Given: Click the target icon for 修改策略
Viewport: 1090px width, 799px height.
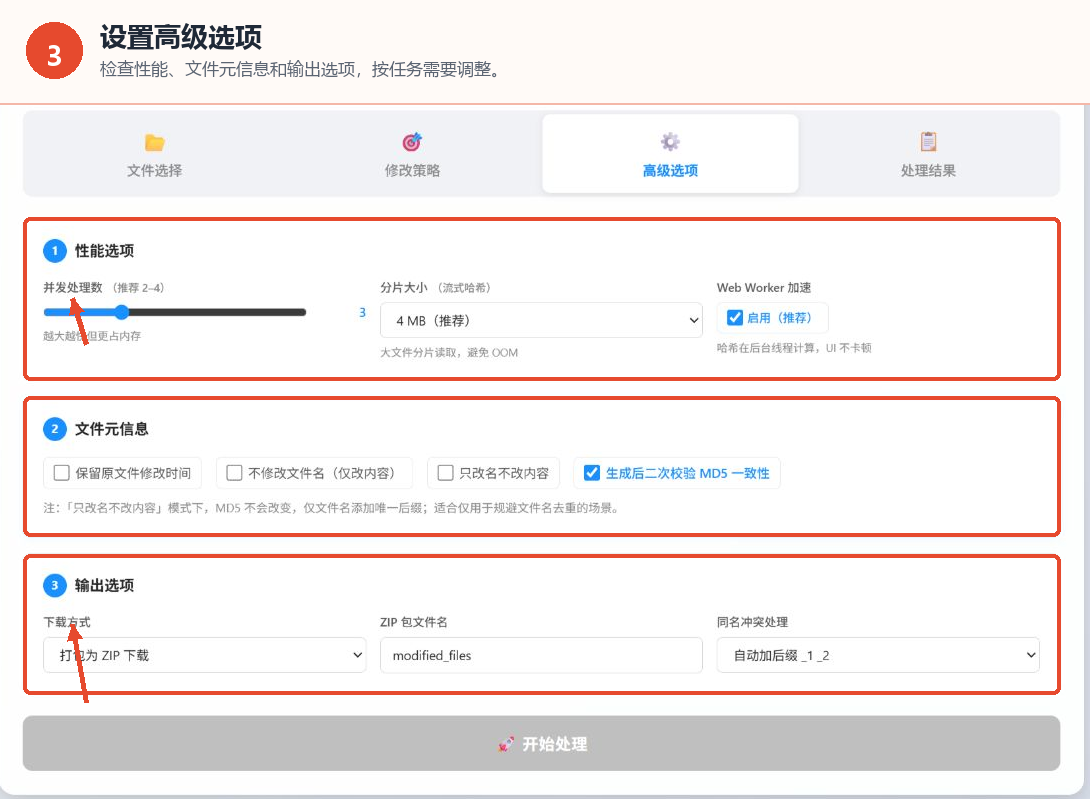Looking at the screenshot, I should click(x=412, y=142).
